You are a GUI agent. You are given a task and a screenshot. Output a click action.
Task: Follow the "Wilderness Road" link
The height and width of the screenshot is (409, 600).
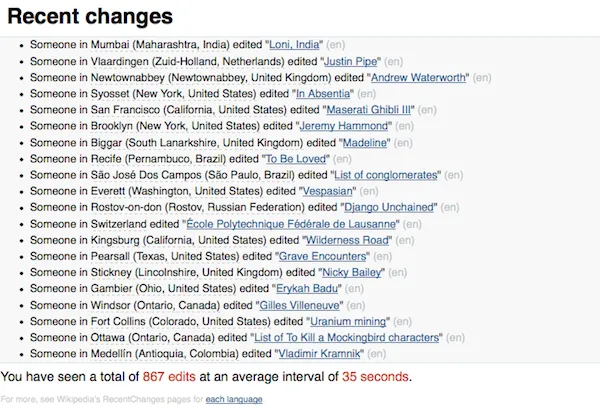coord(347,240)
